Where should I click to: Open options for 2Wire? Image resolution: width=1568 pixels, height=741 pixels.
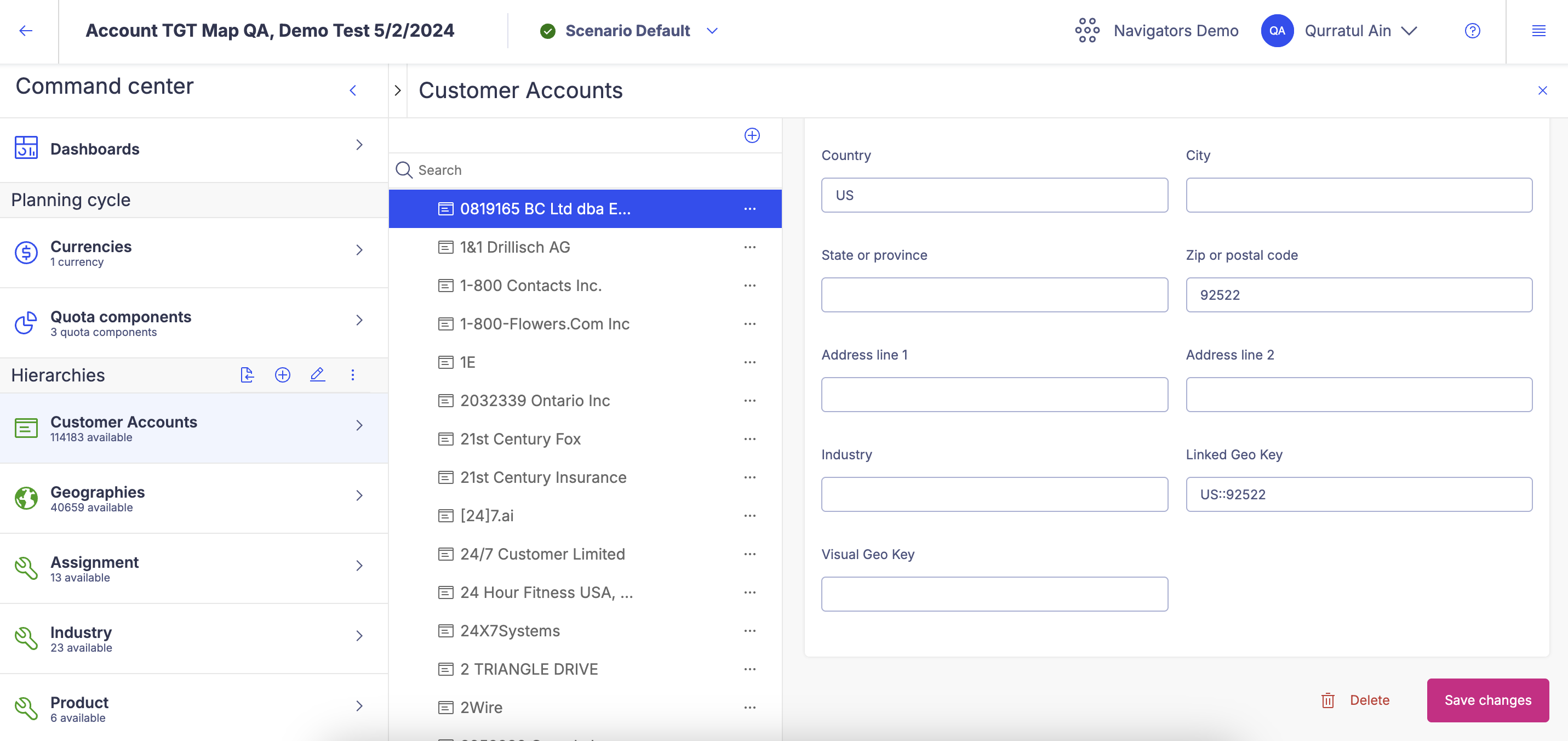click(749, 708)
